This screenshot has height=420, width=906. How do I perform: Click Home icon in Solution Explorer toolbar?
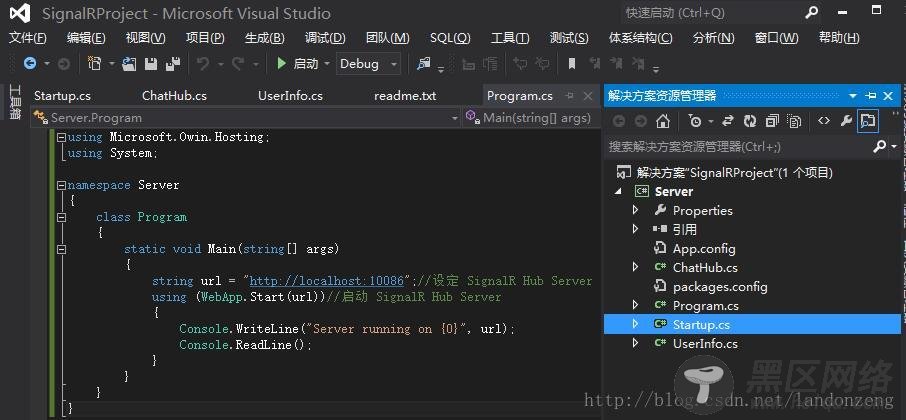tap(663, 121)
